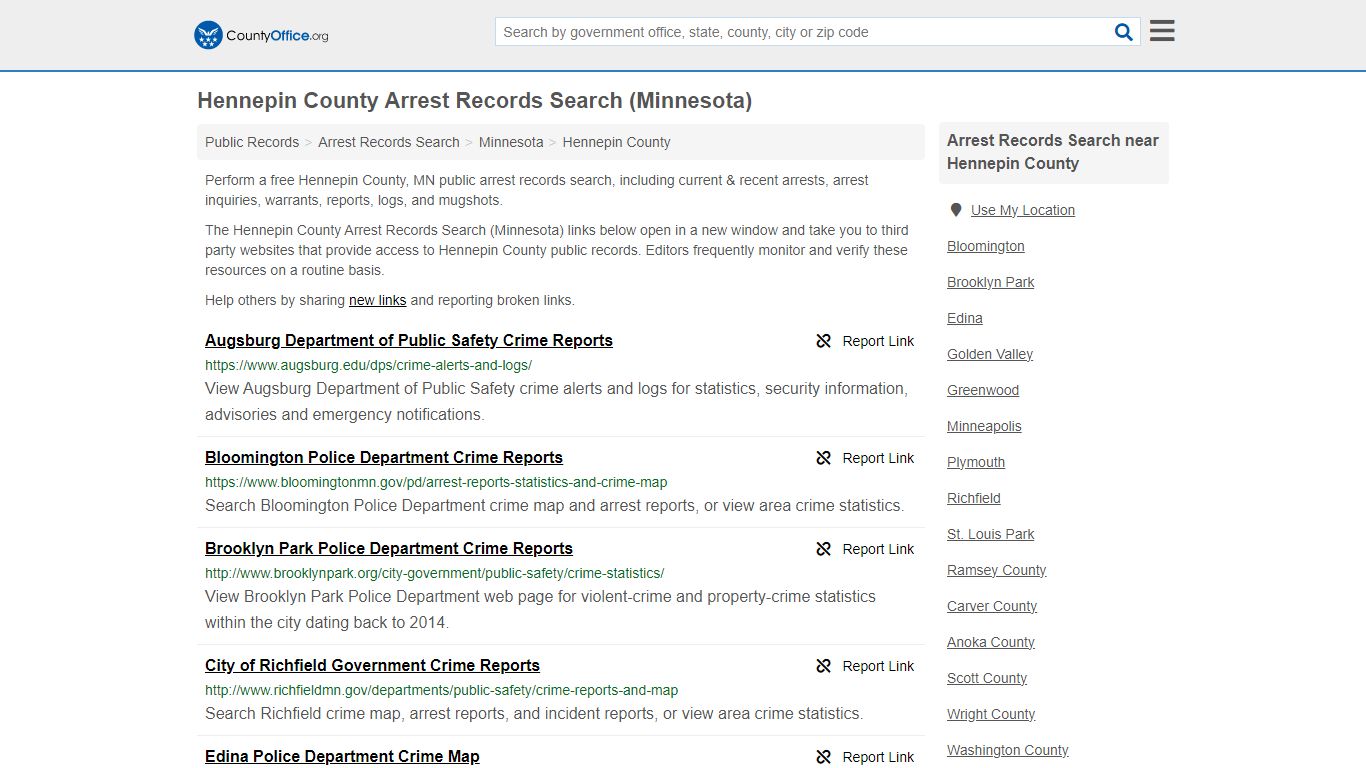Go to Public Records breadcrumb
The image size is (1366, 768).
point(252,142)
